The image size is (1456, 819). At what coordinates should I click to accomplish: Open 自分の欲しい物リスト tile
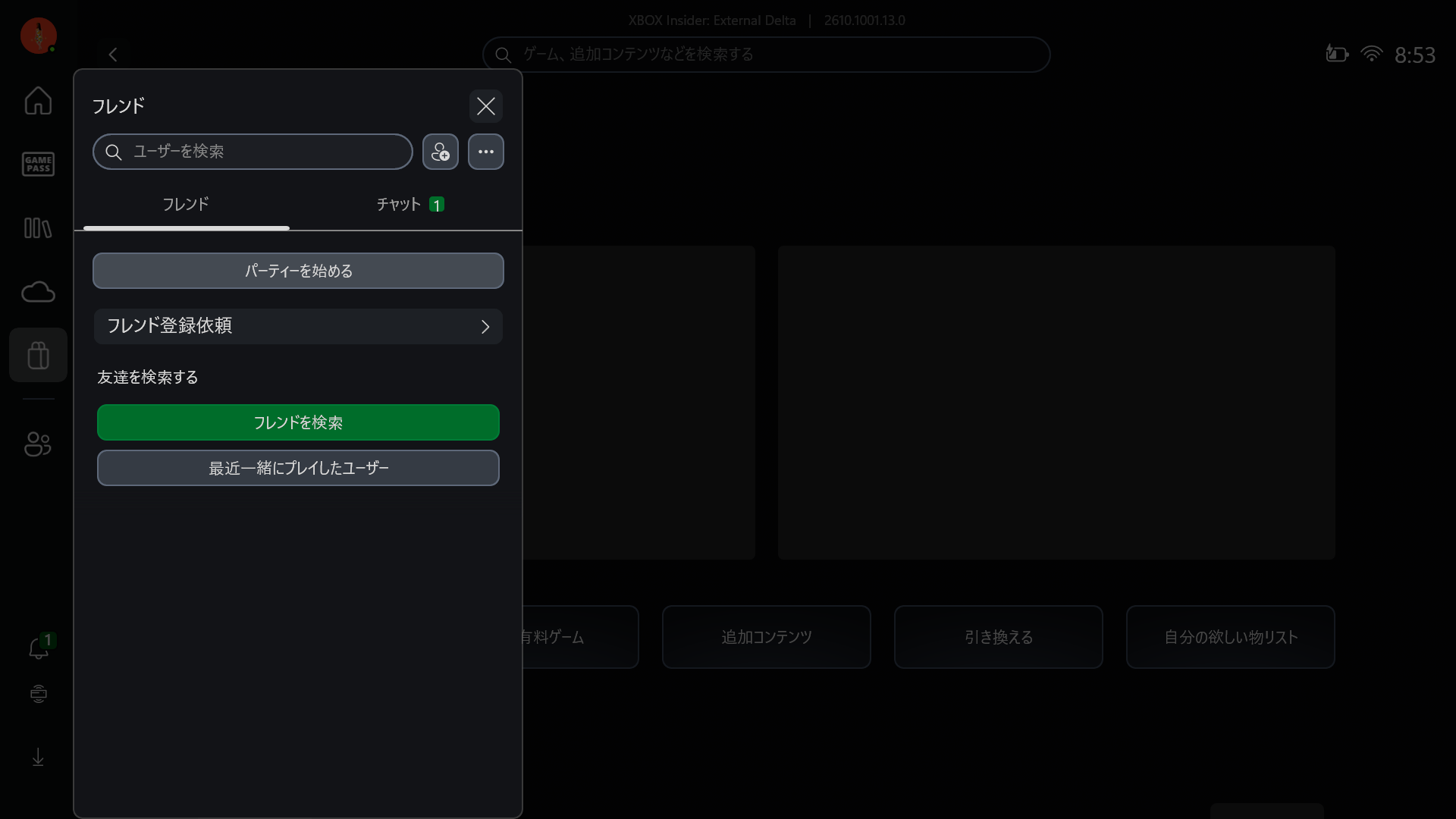[1230, 637]
